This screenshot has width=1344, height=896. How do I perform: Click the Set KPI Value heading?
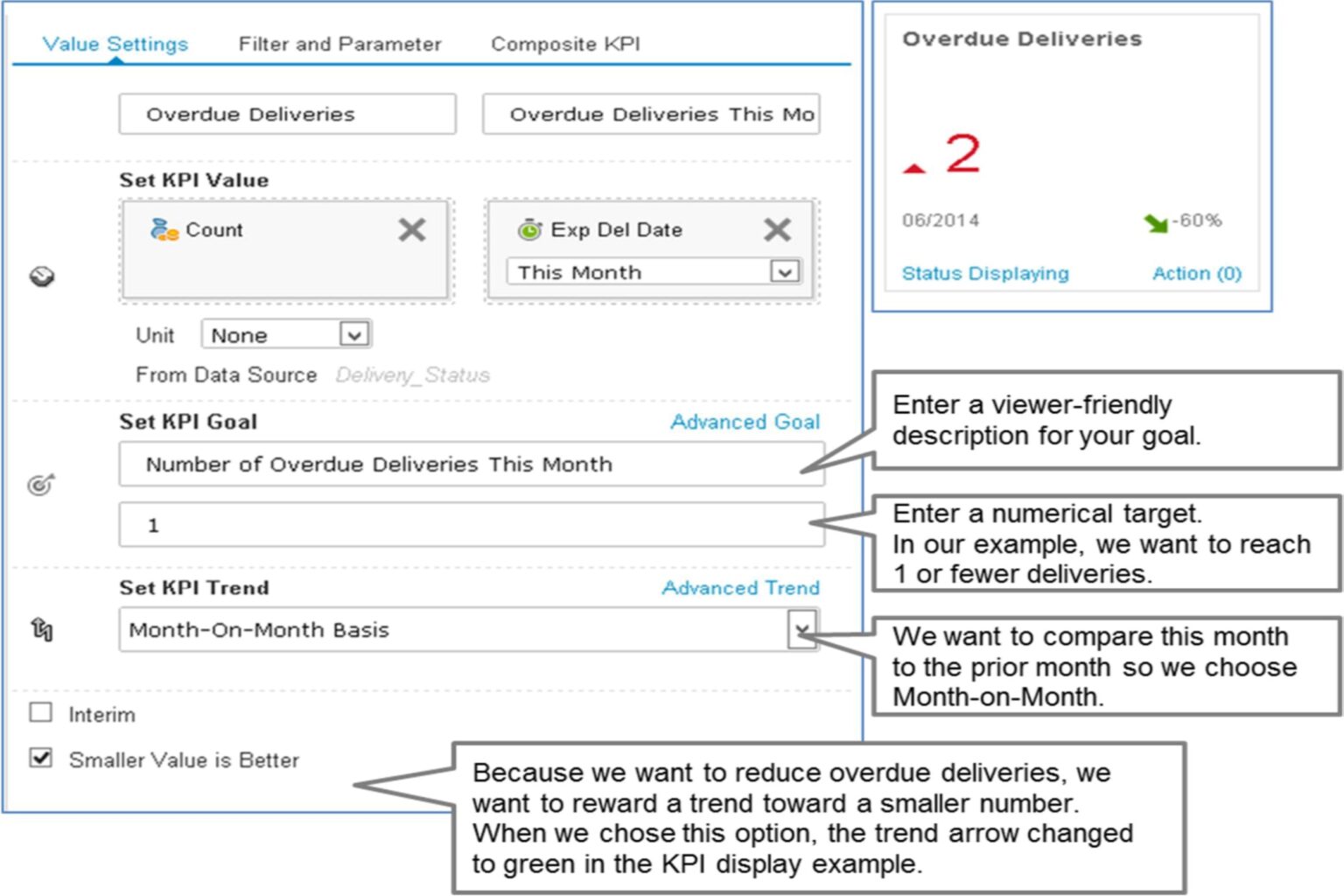point(194,180)
